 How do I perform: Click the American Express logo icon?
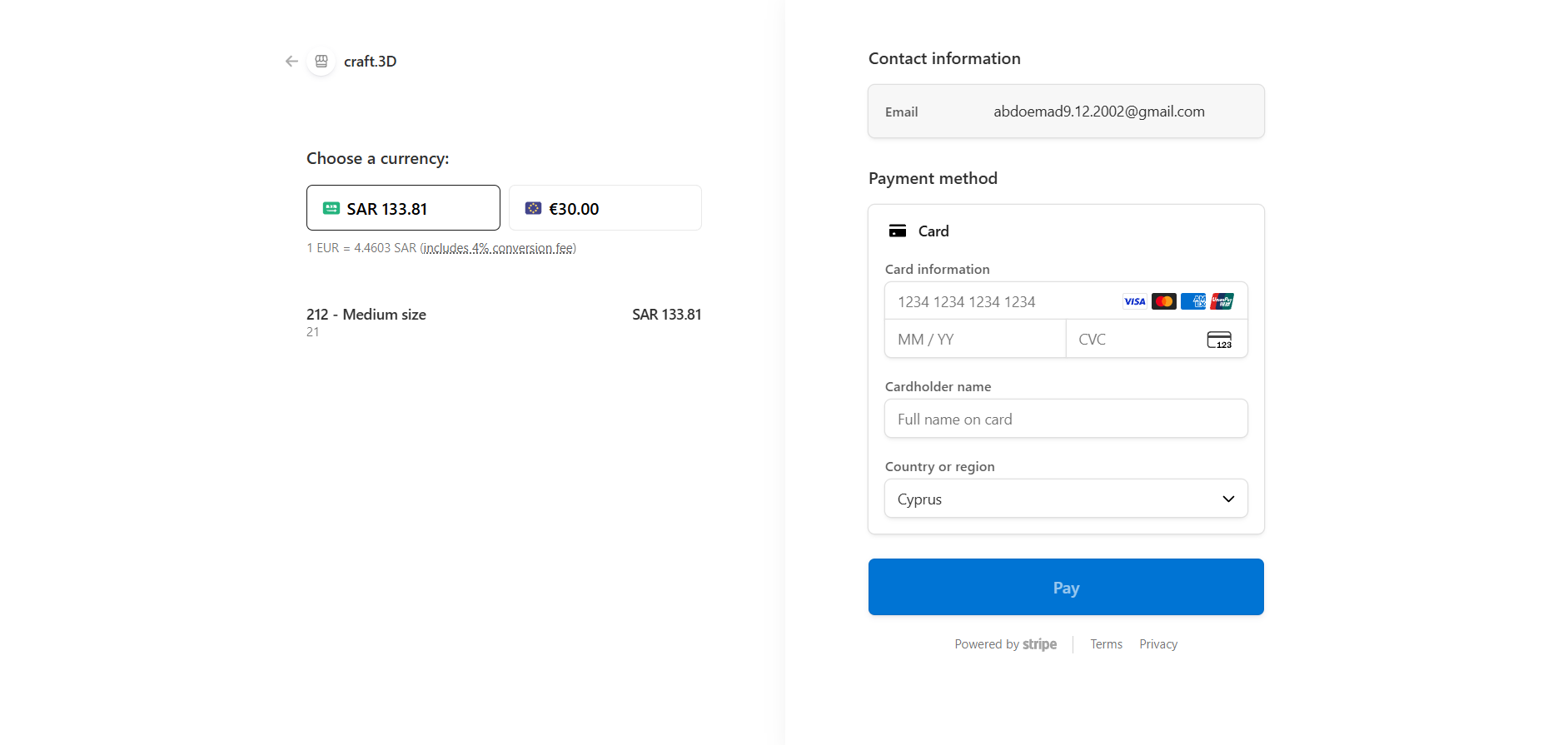[1193, 301]
